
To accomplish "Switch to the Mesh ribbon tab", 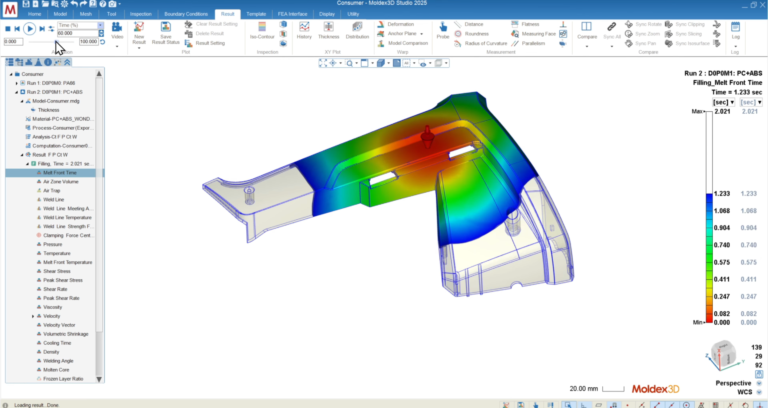I will 86,14.
